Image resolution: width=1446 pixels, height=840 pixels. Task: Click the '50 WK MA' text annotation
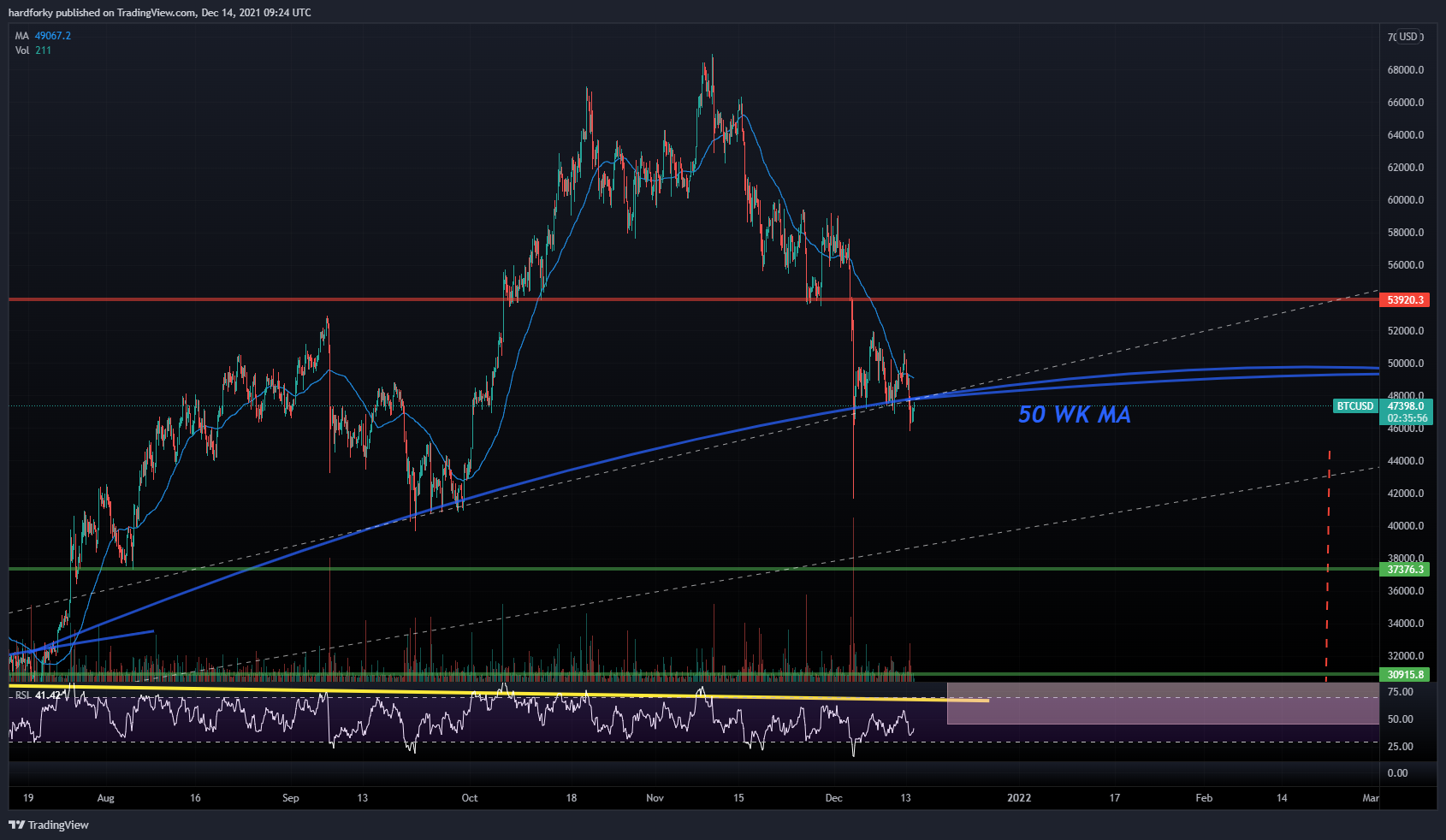point(1075,415)
